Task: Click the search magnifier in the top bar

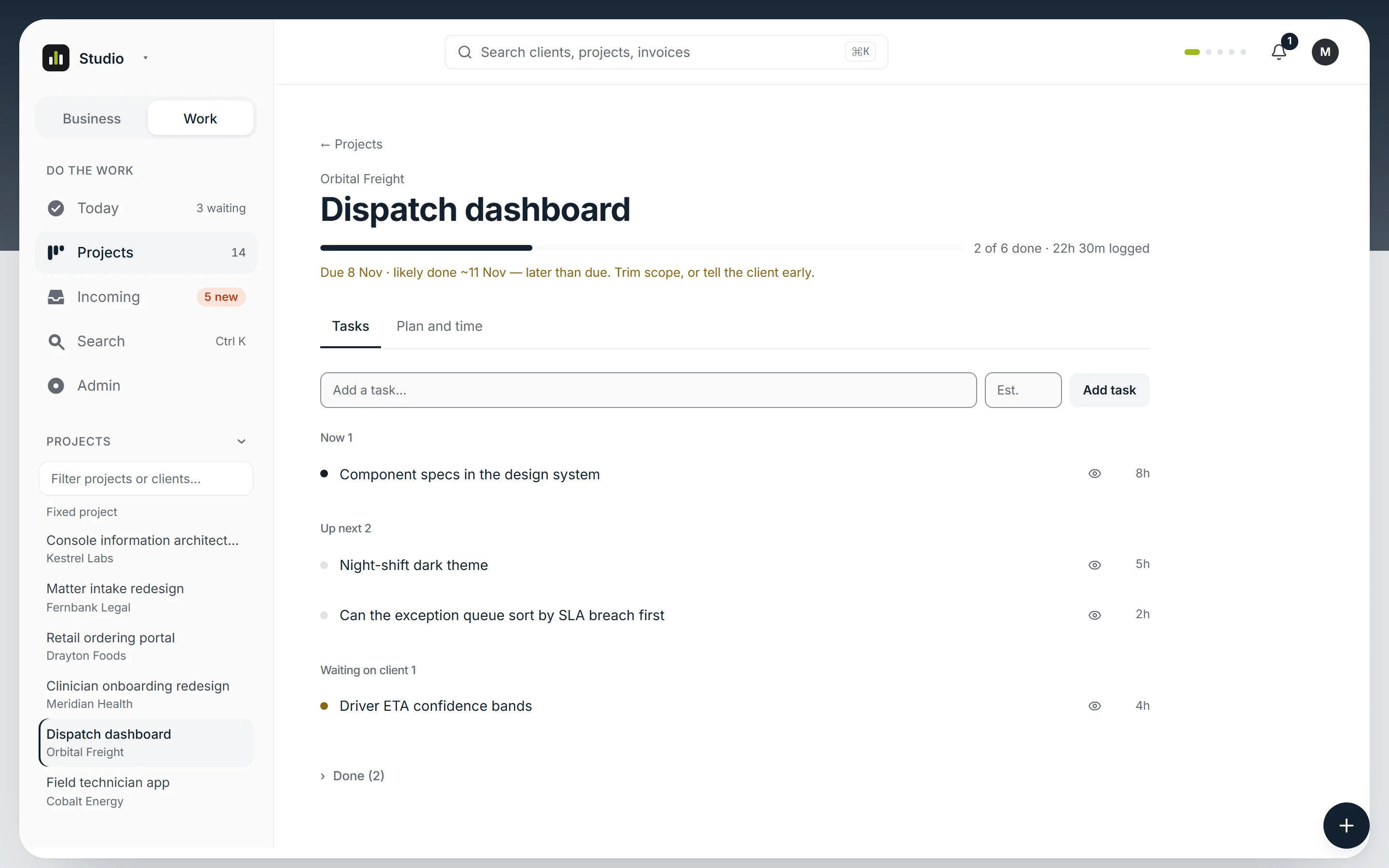Action: pyautogui.click(x=465, y=52)
